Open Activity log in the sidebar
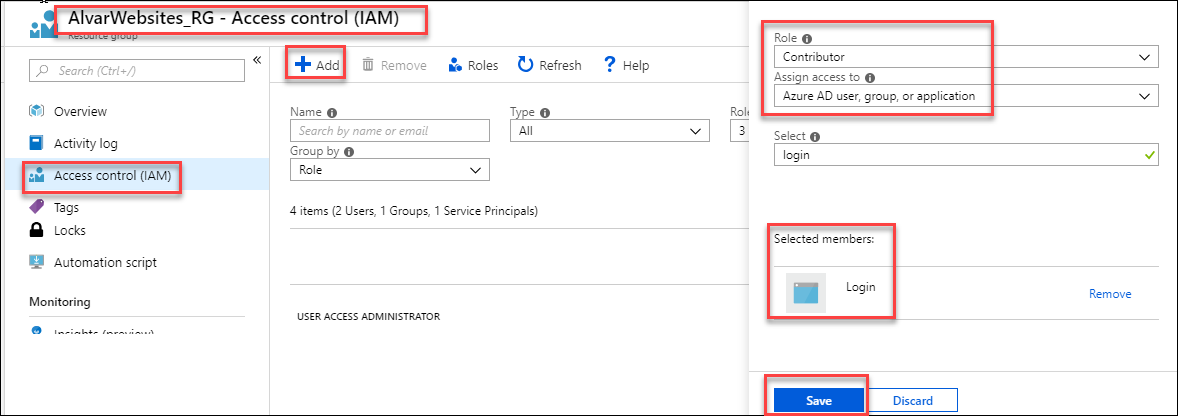The image size is (1178, 416). (86, 143)
